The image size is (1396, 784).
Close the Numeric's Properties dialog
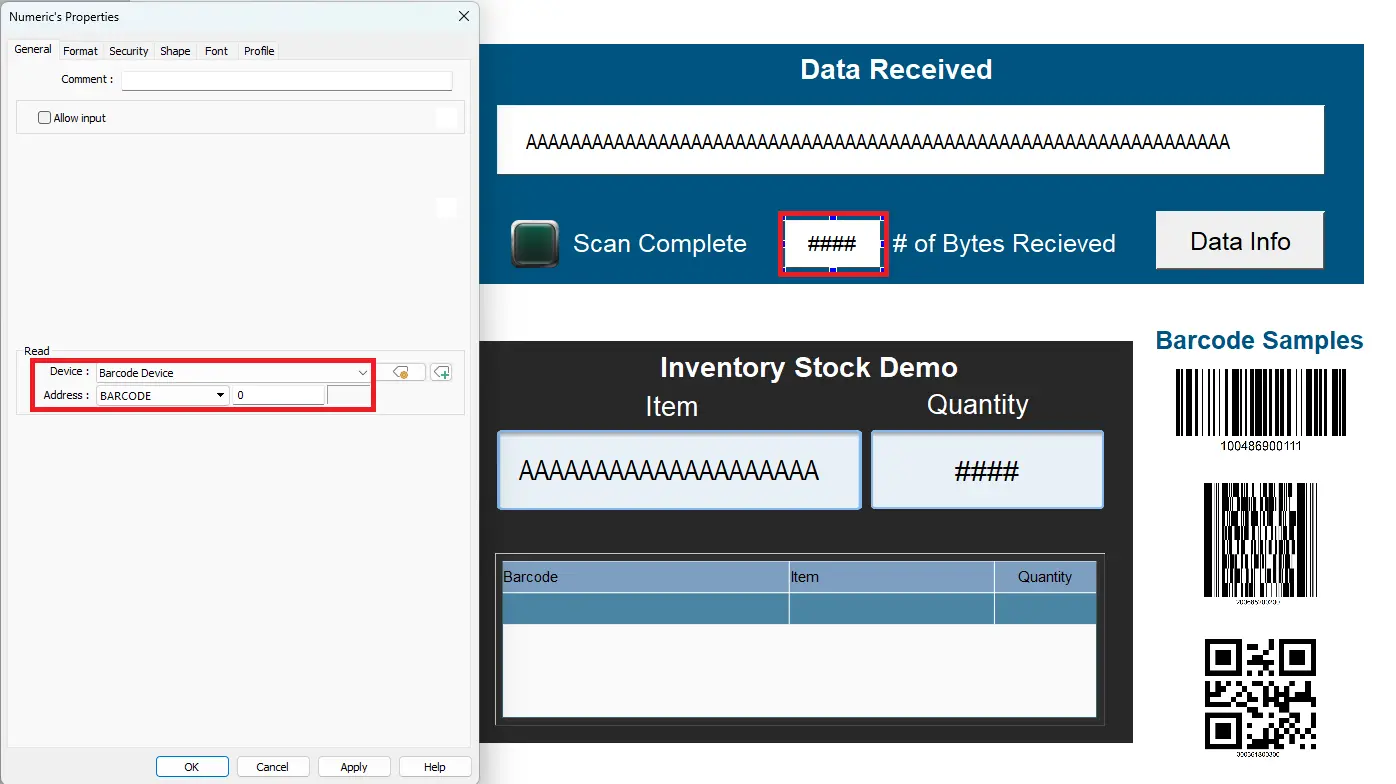click(463, 16)
